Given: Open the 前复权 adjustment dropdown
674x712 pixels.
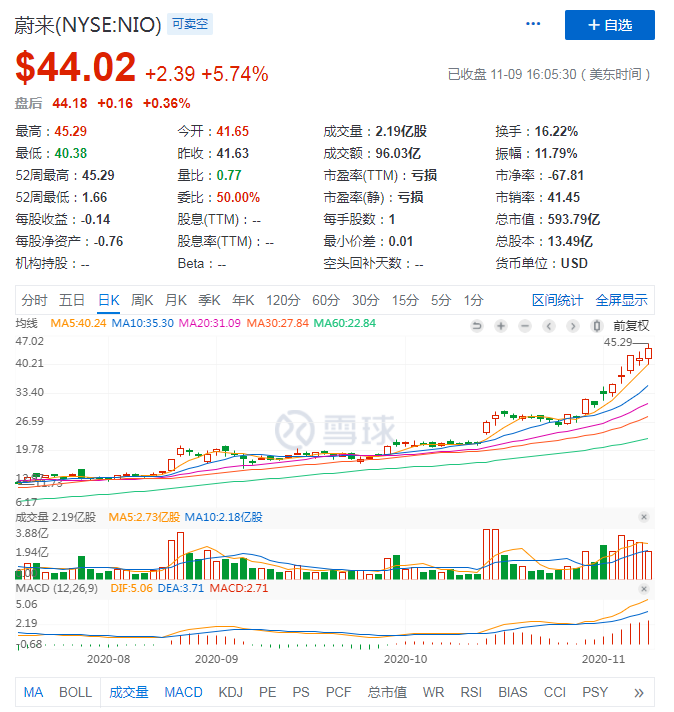Looking at the screenshot, I should [631, 326].
